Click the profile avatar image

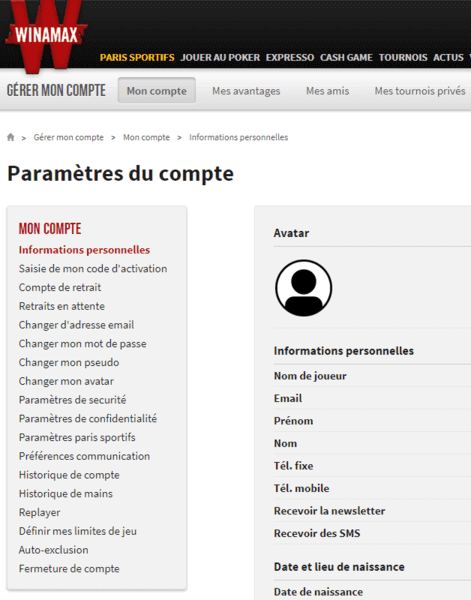point(303,288)
